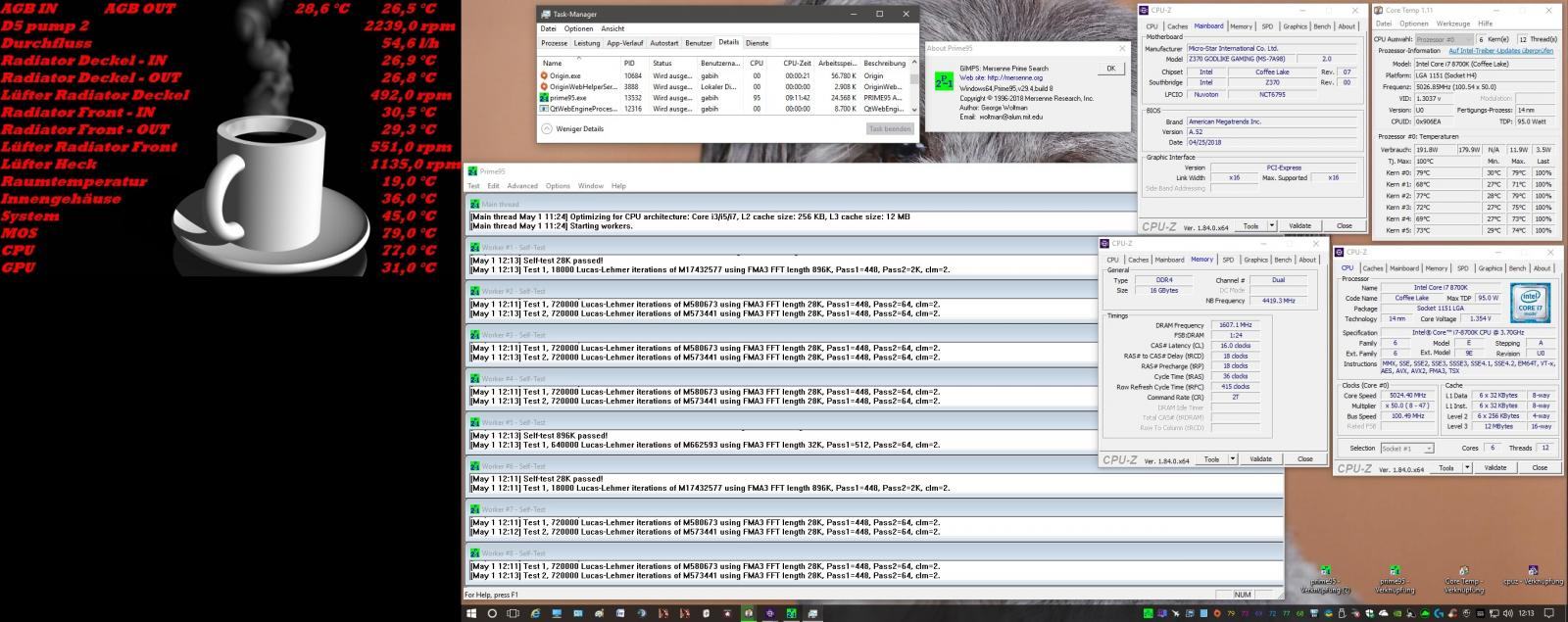Open Task View on the taskbar
Image resolution: width=1568 pixels, height=622 pixels.
514,613
